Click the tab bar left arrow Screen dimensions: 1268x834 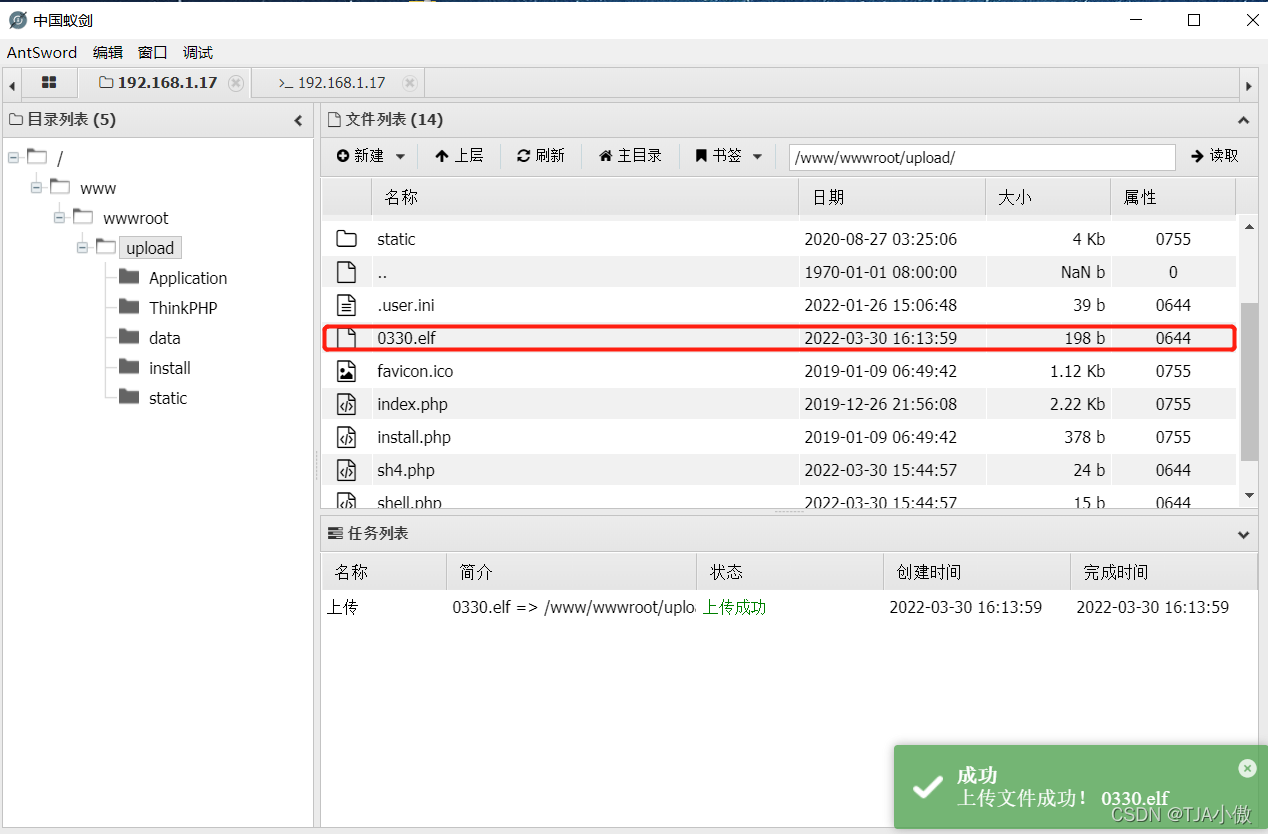pos(11,86)
